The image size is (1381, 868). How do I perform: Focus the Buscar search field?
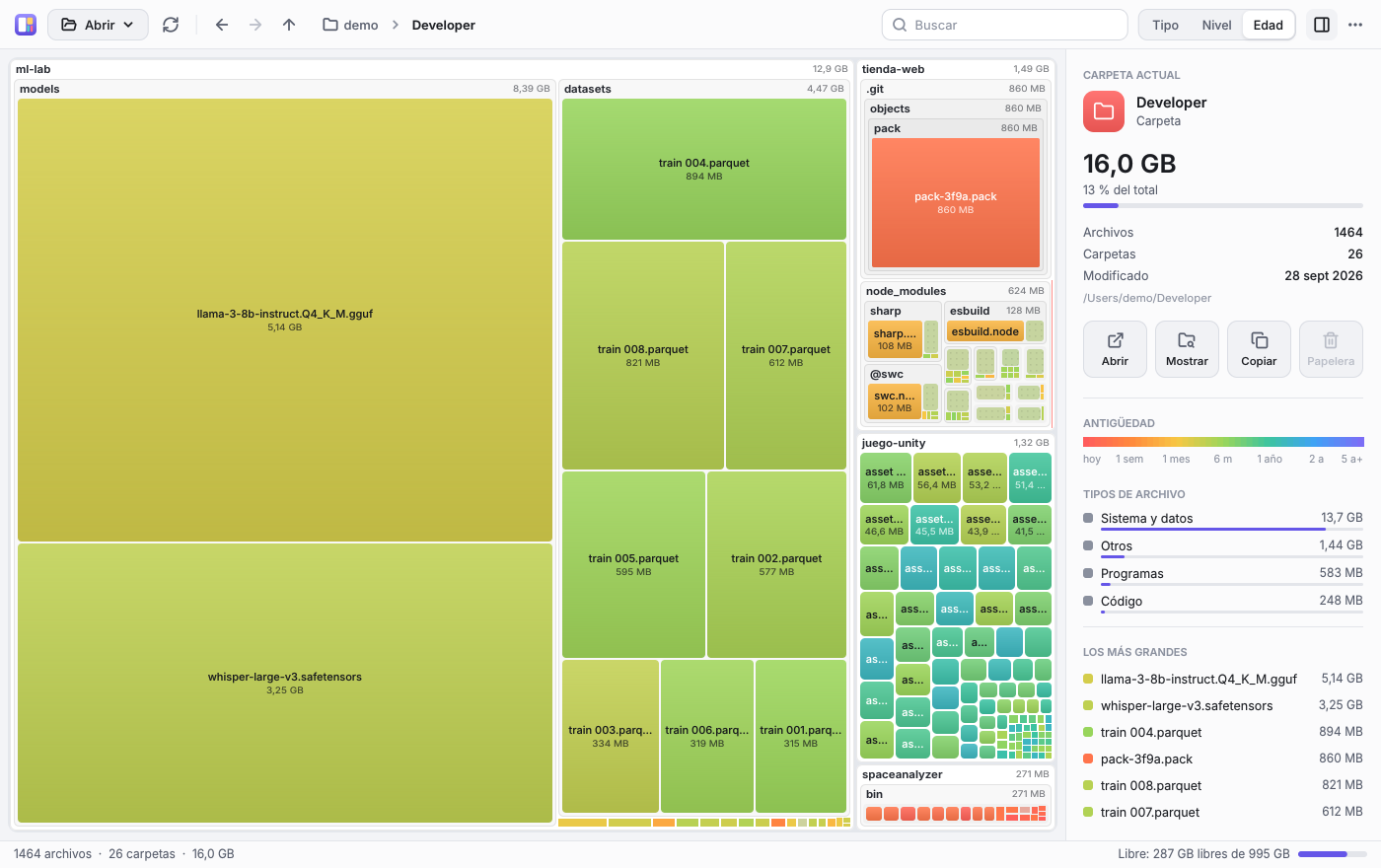[1004, 25]
